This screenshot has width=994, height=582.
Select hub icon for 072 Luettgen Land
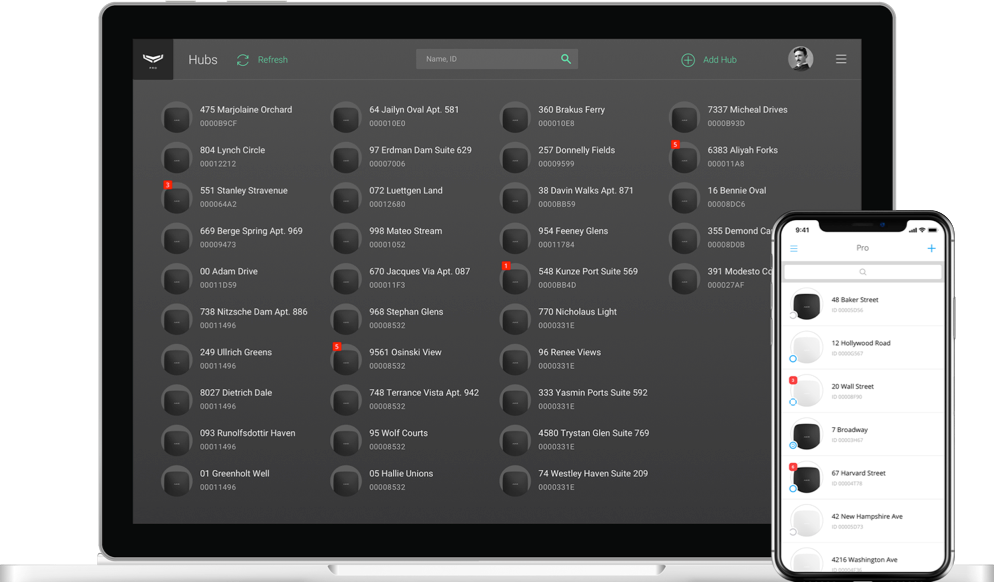345,198
